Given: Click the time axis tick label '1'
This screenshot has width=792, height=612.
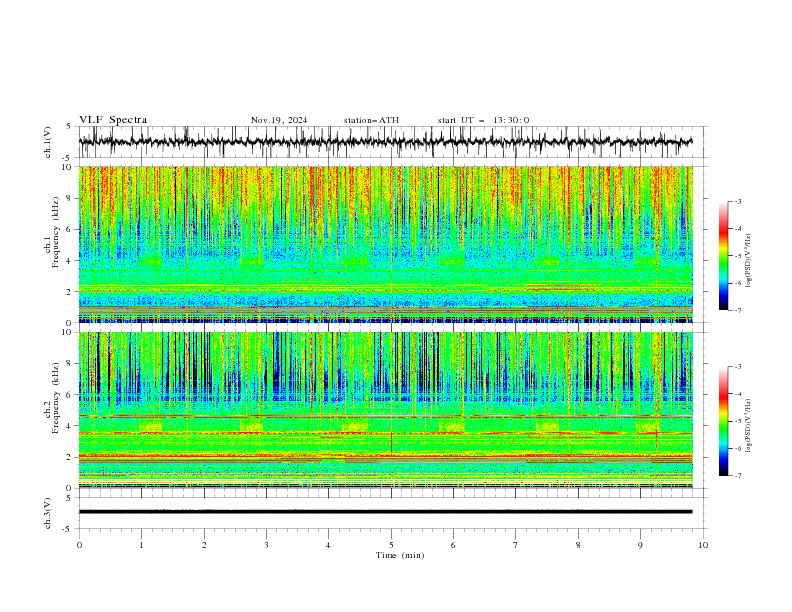Looking at the screenshot, I should 141,545.
